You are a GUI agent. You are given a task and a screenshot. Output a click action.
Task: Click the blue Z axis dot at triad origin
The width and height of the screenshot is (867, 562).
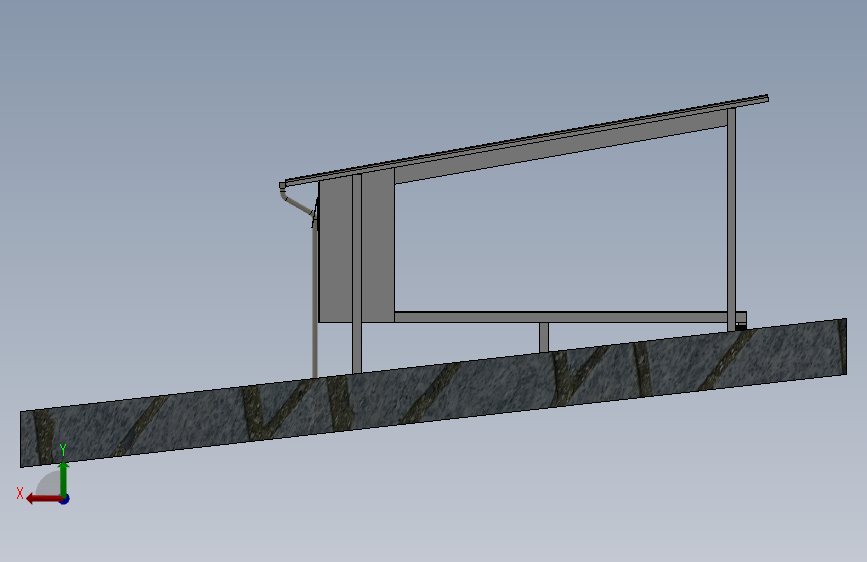[65, 499]
